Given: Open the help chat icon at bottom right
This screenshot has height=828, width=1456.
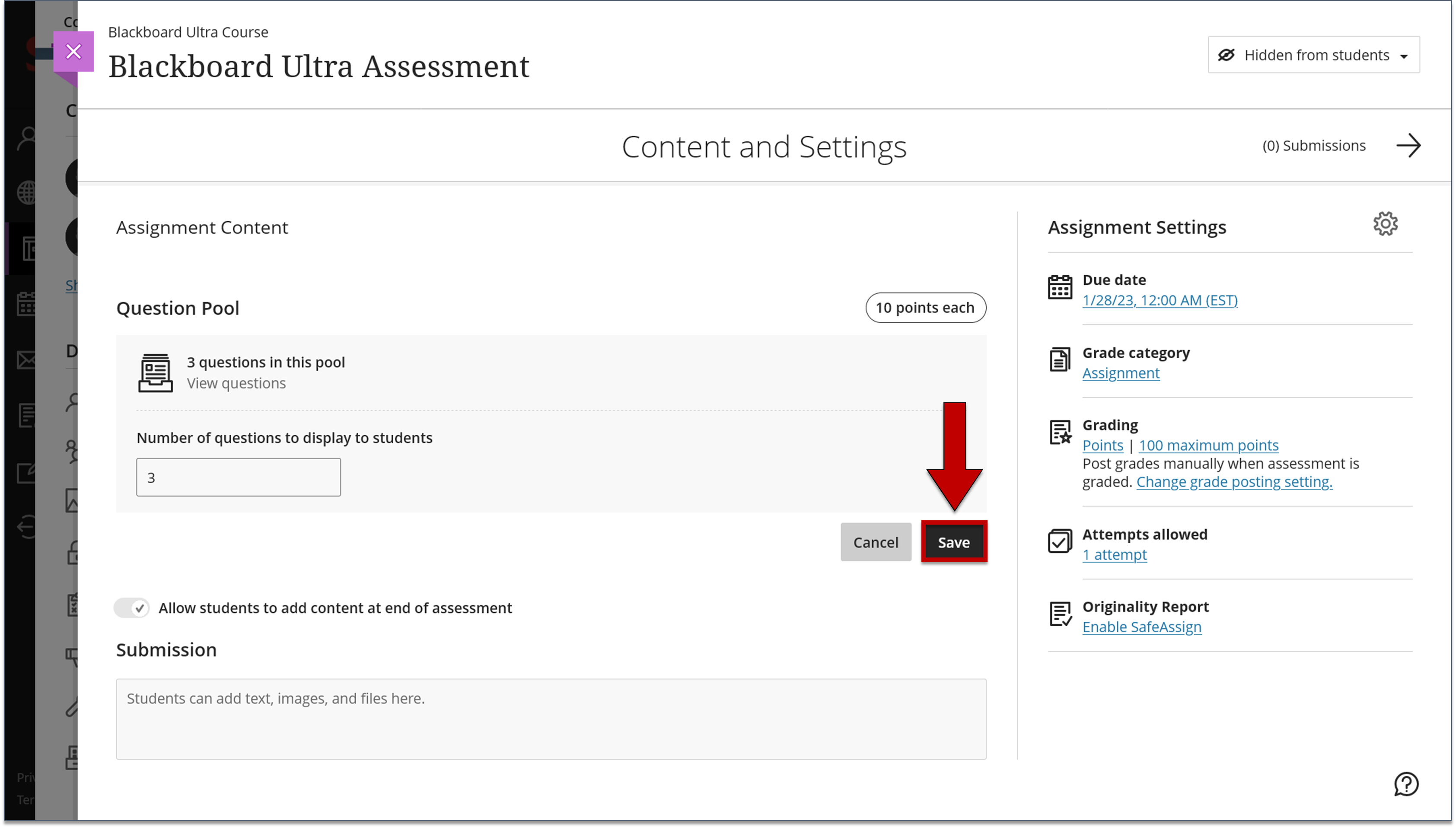Looking at the screenshot, I should pyautogui.click(x=1407, y=785).
